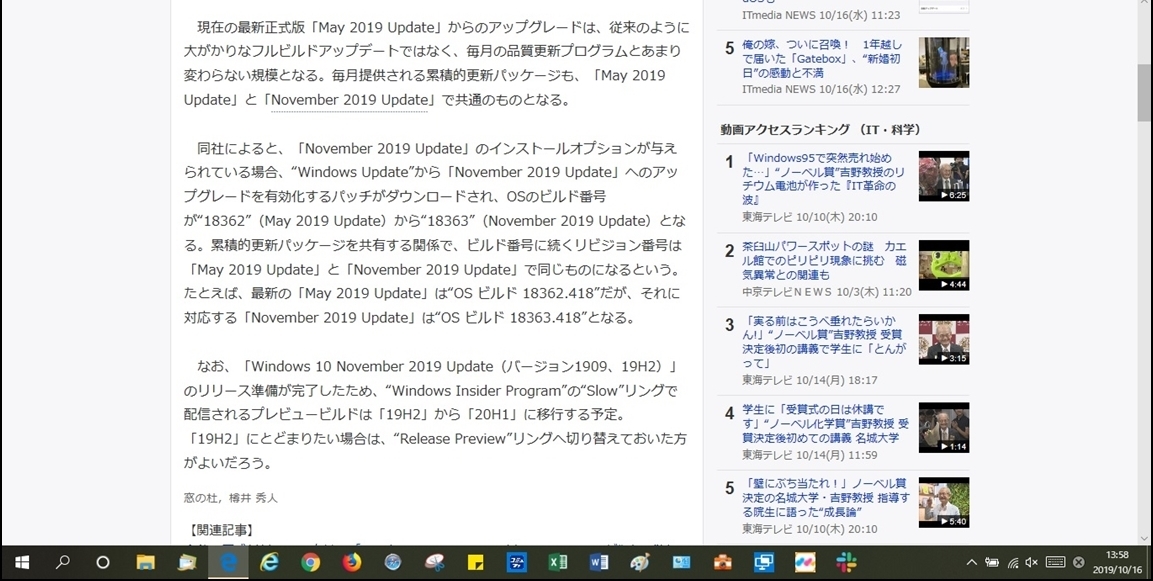Viewport: 1153px width, 581px height.
Task: Open 壁にぶち当たれ video headline link
Action: click(x=825, y=498)
